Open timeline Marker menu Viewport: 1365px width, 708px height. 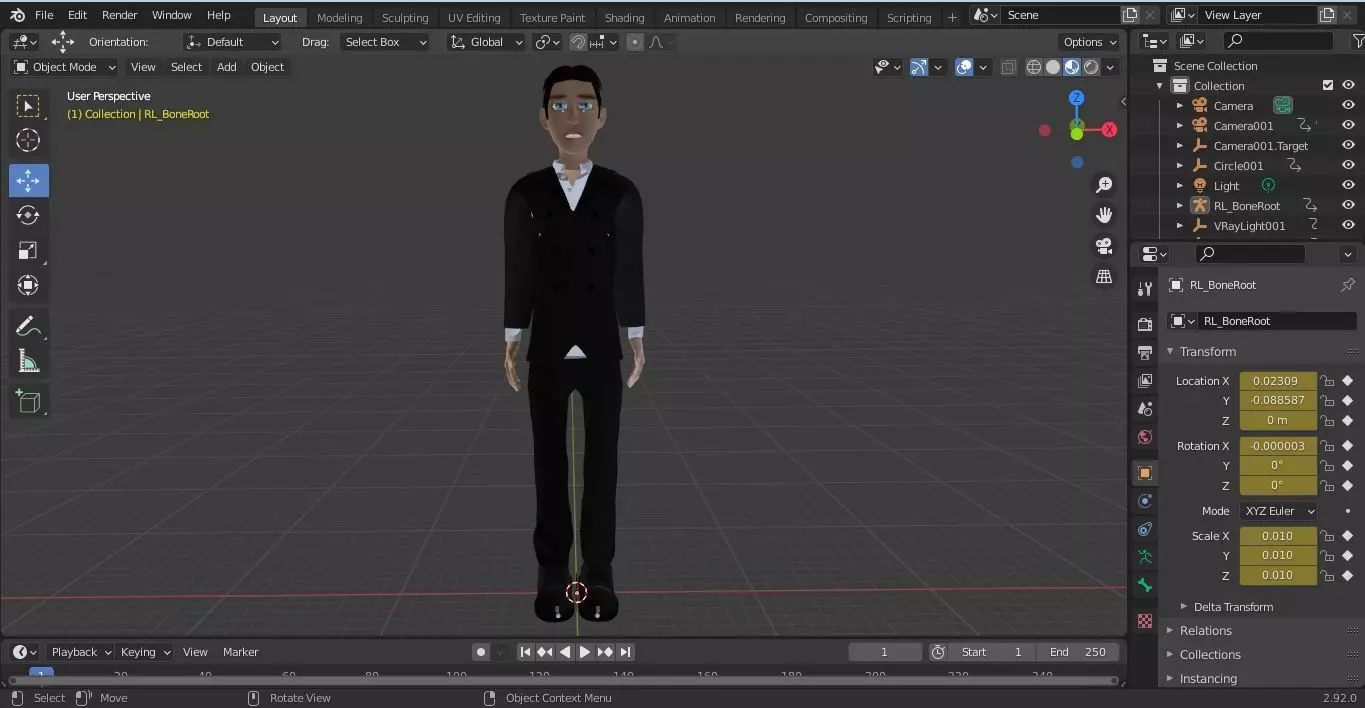[x=240, y=652]
